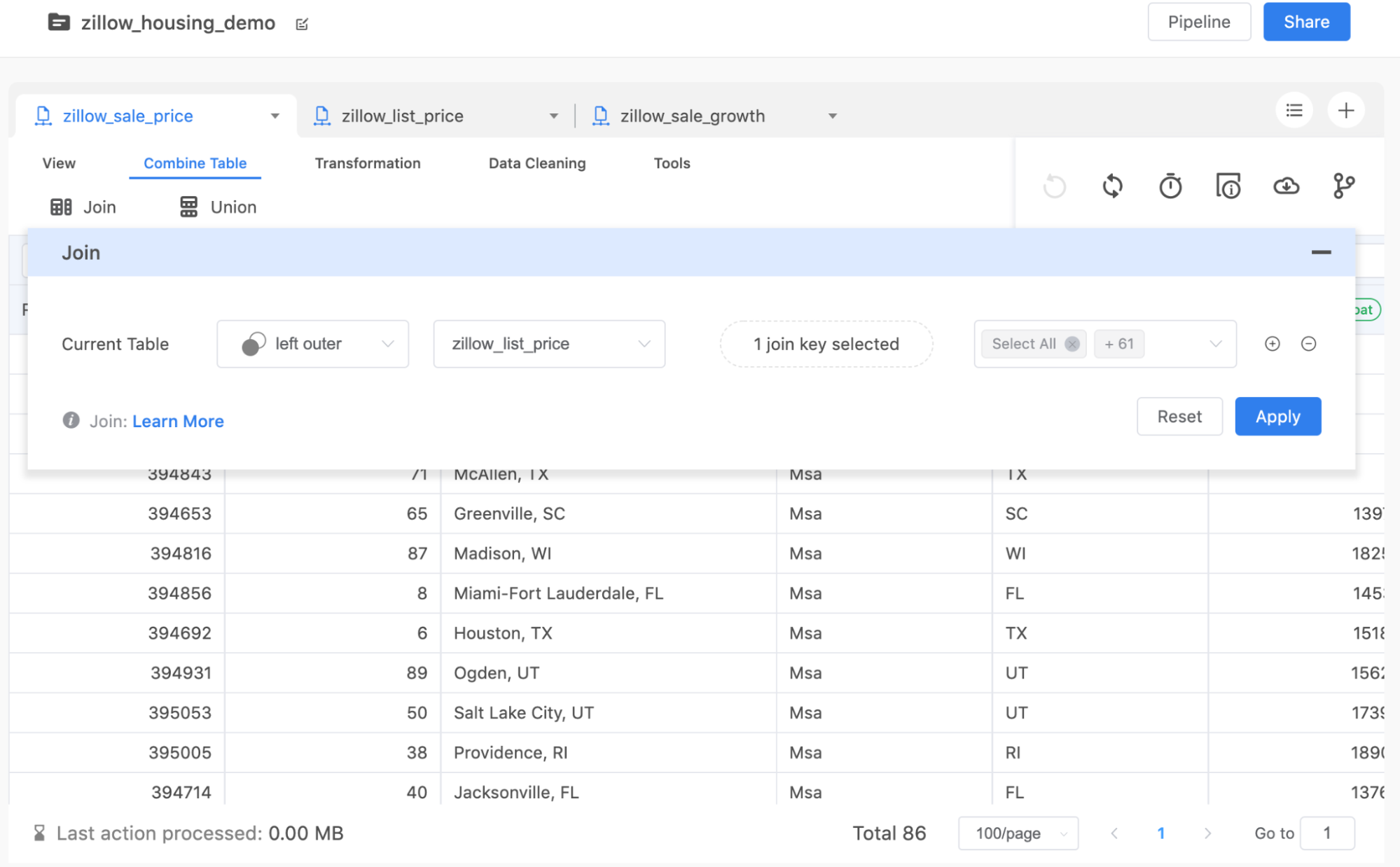Click the refresh sync arrows icon

(1112, 186)
